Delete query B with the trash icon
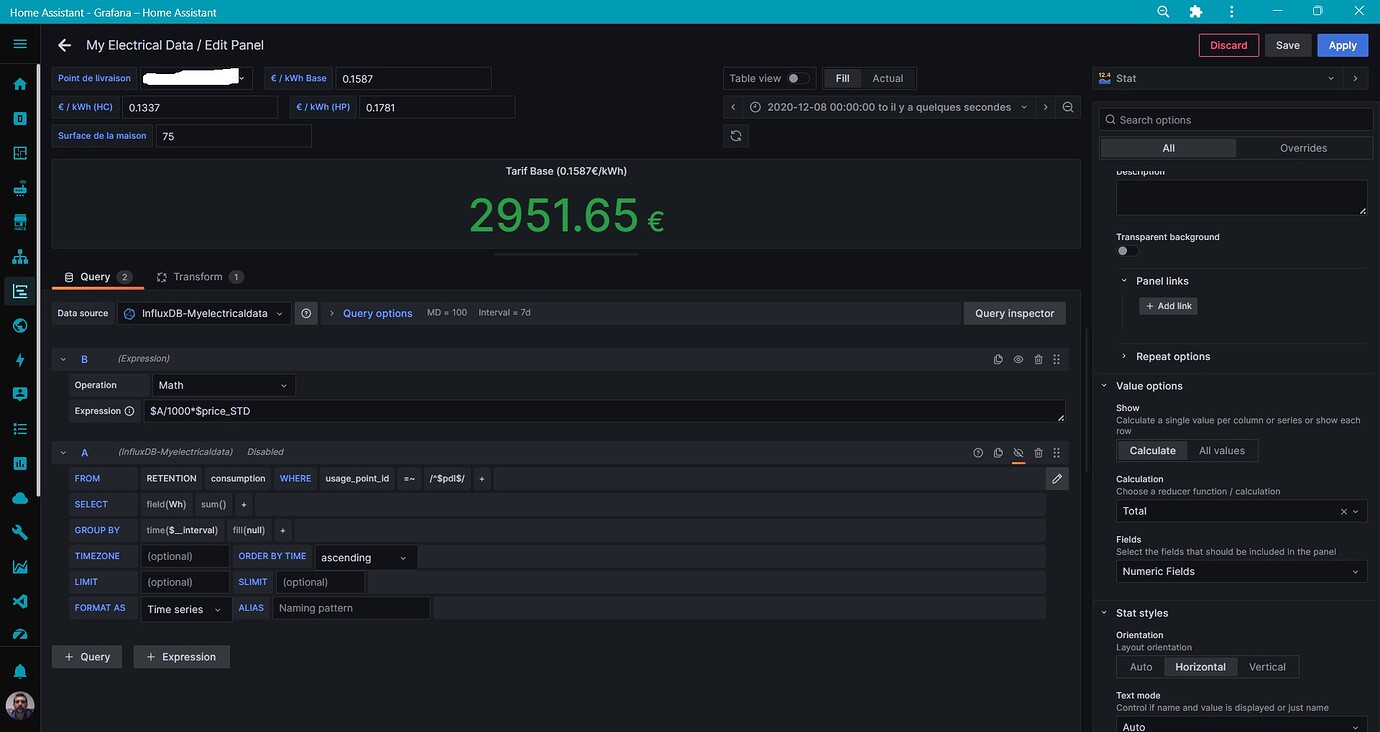Screen dimensions: 1380x732 coord(1038,359)
